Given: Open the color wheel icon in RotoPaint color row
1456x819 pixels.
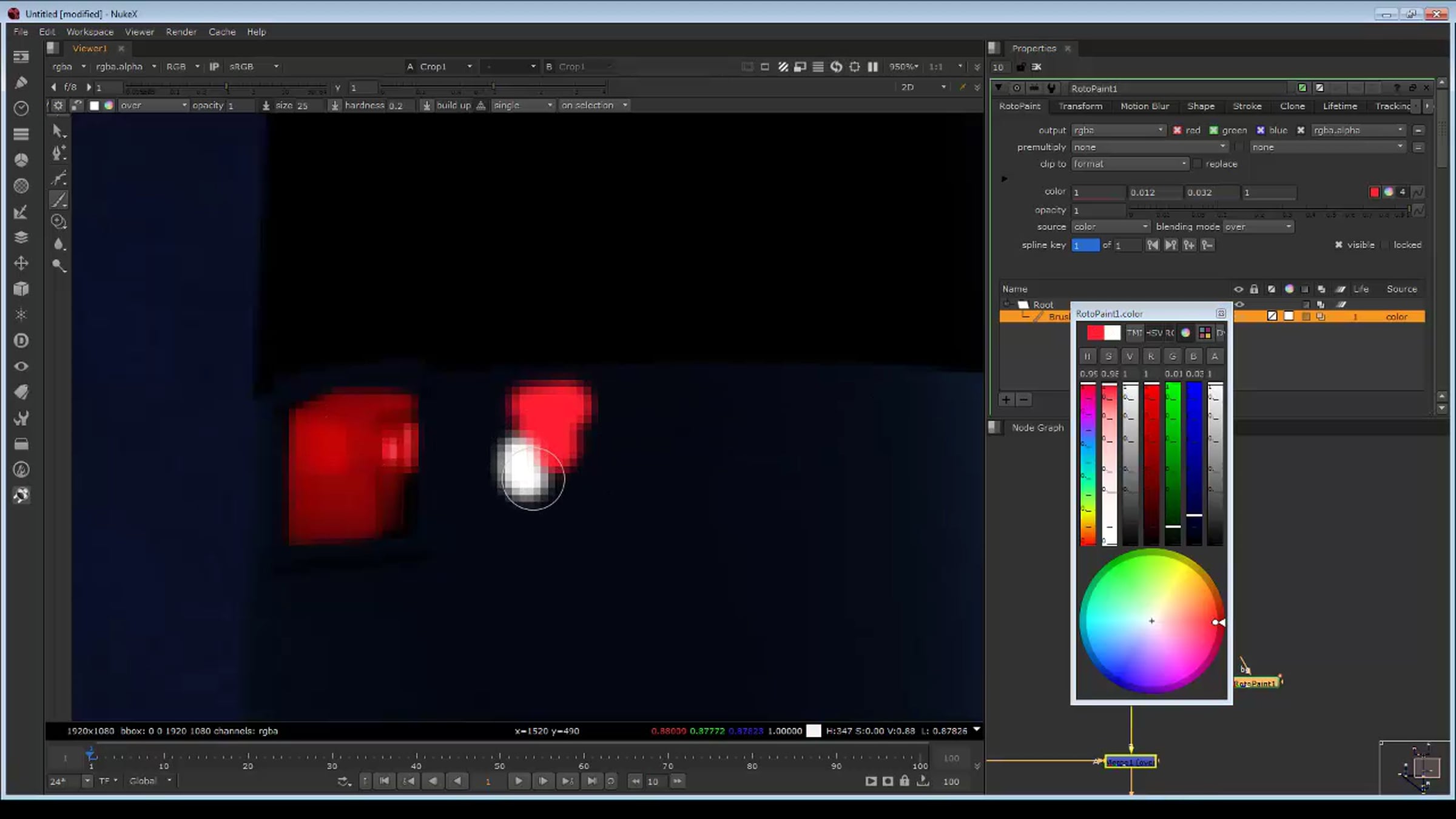Looking at the screenshot, I should (1388, 192).
